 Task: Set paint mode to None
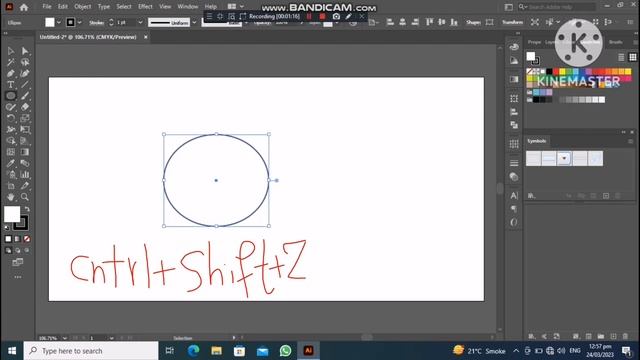coord(27,239)
